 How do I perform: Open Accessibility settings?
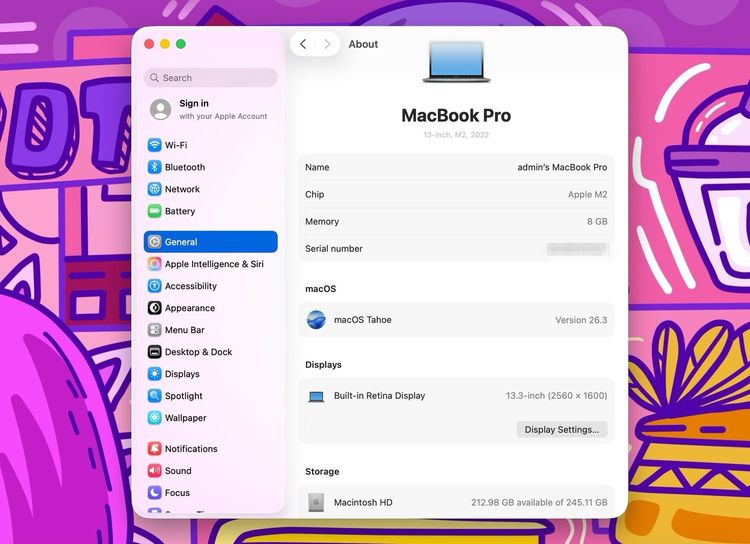210,286
